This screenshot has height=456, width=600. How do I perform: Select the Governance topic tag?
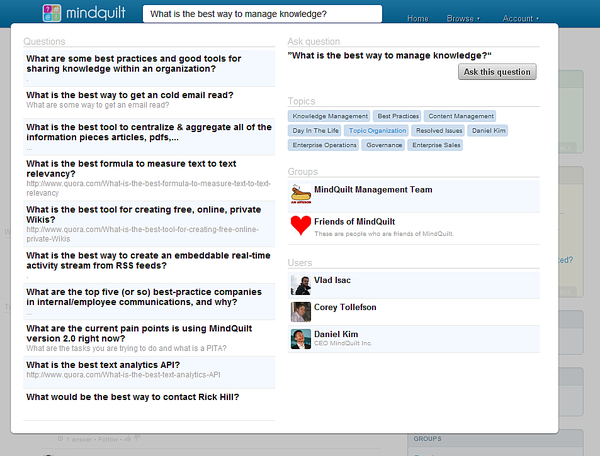pyautogui.click(x=383, y=145)
